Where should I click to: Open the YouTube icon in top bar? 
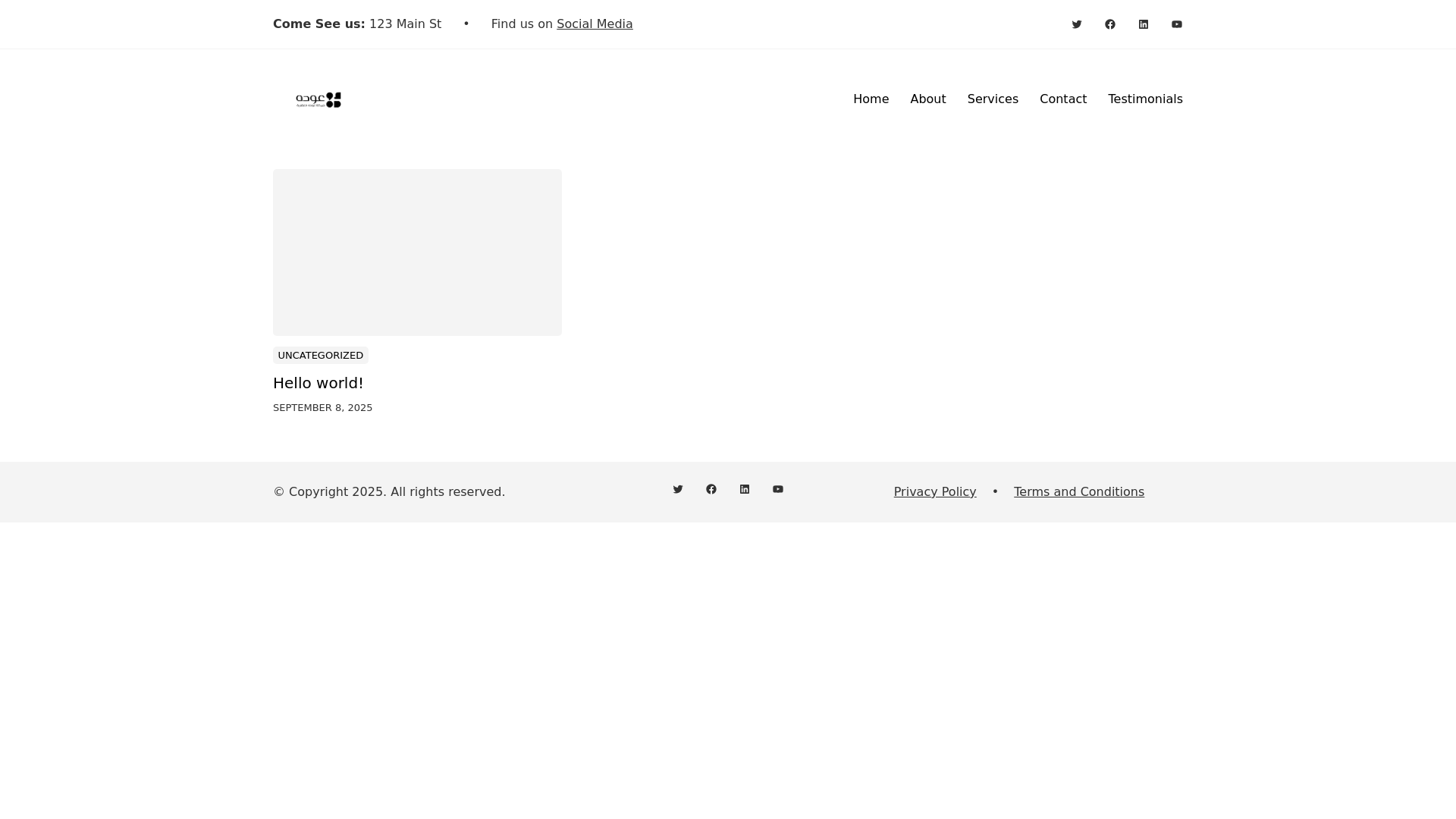click(x=1177, y=24)
